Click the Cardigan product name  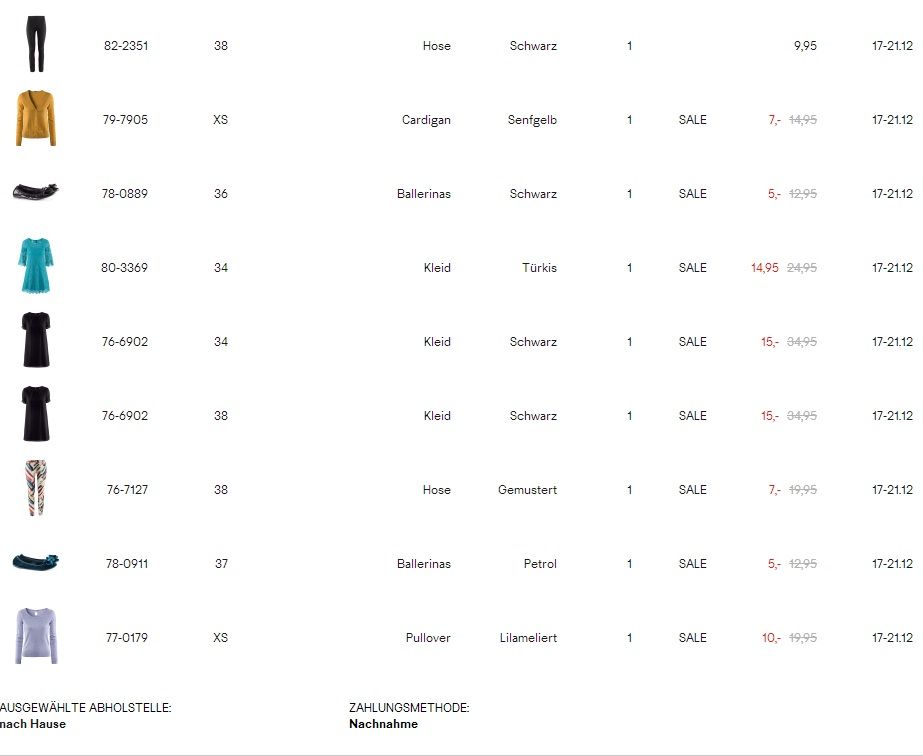pos(426,120)
